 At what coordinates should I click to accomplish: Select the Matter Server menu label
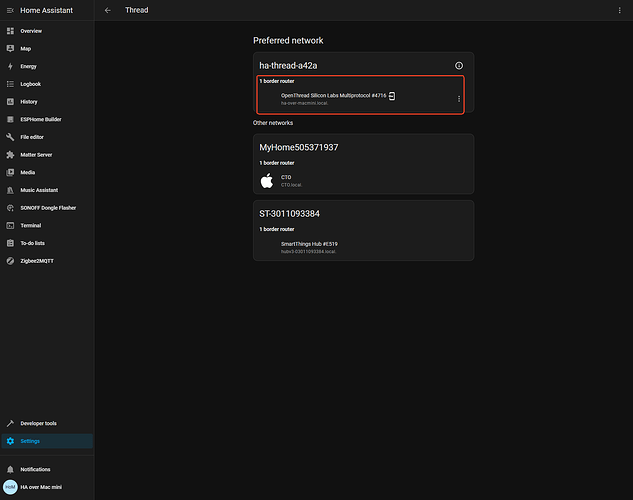click(36, 155)
